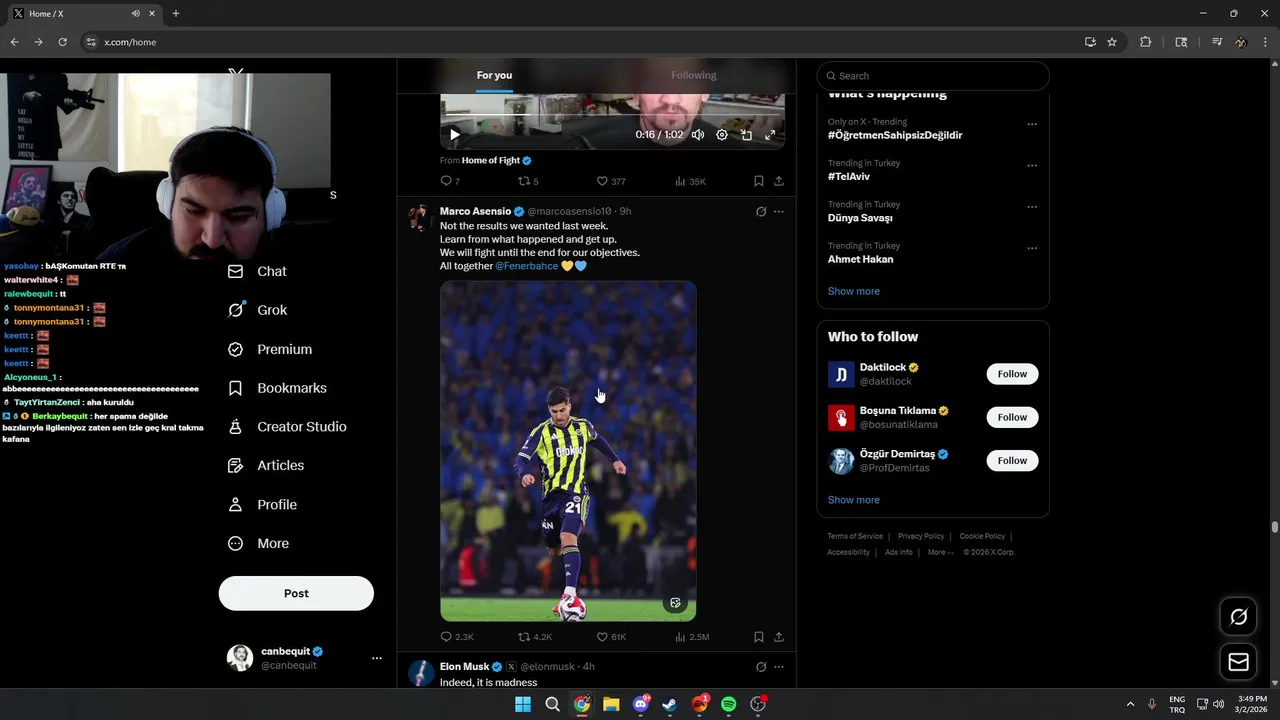
Task: Follow Daktilock
Action: (x=1012, y=374)
